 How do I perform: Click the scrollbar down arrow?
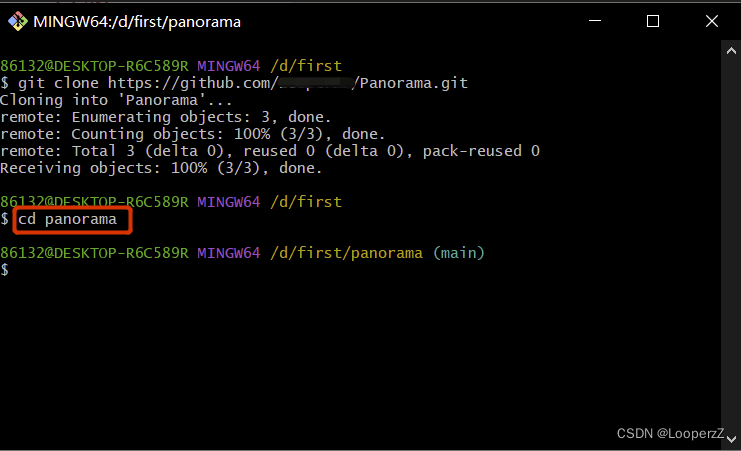[x=731, y=440]
